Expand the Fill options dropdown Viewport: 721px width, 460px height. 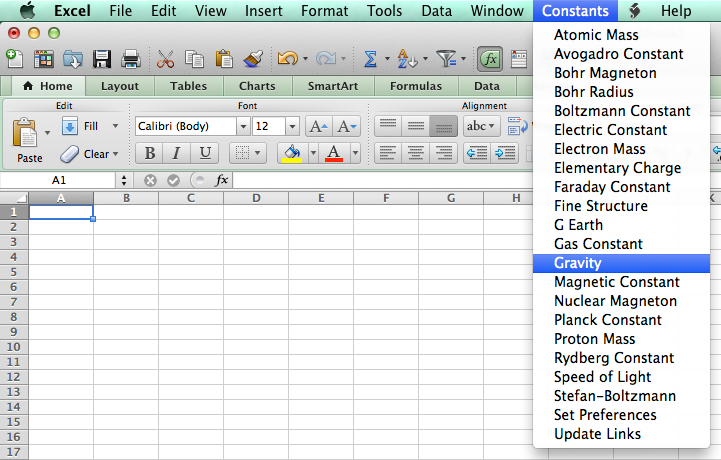click(115, 126)
